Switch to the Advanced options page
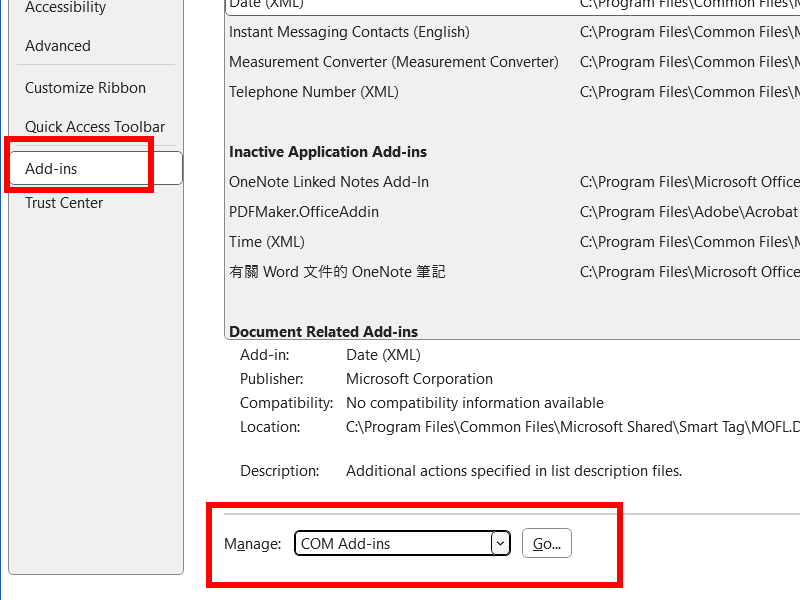Viewport: 800px width, 600px height. 57,45
